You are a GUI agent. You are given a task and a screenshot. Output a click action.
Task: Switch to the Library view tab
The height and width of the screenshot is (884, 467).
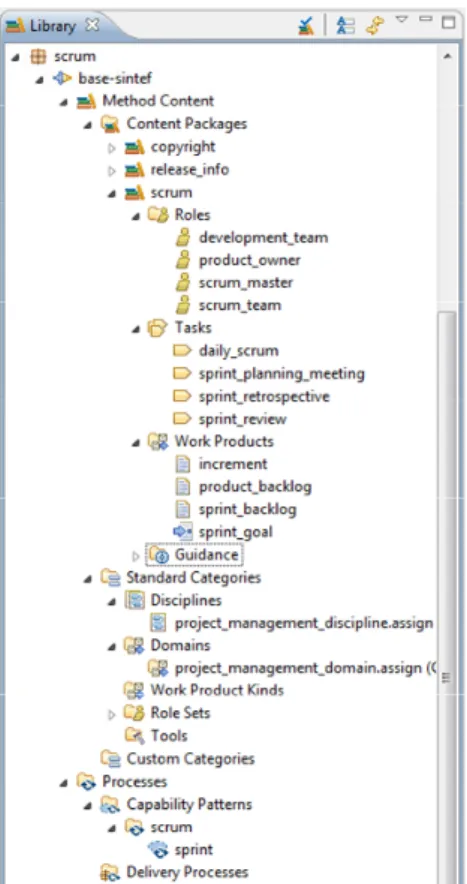pos(53,26)
